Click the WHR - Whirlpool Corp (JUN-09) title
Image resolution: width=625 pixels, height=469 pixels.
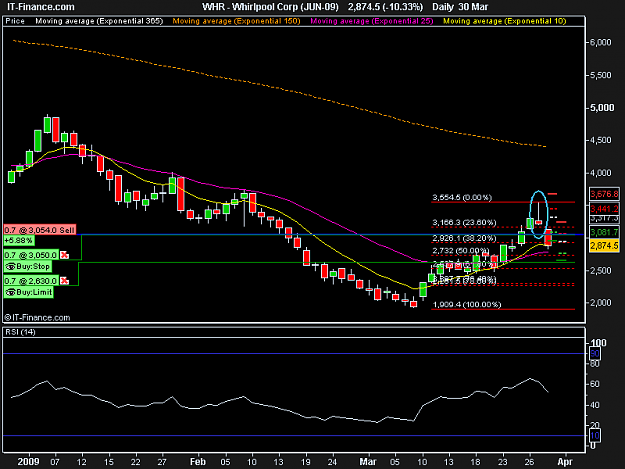(270, 7)
